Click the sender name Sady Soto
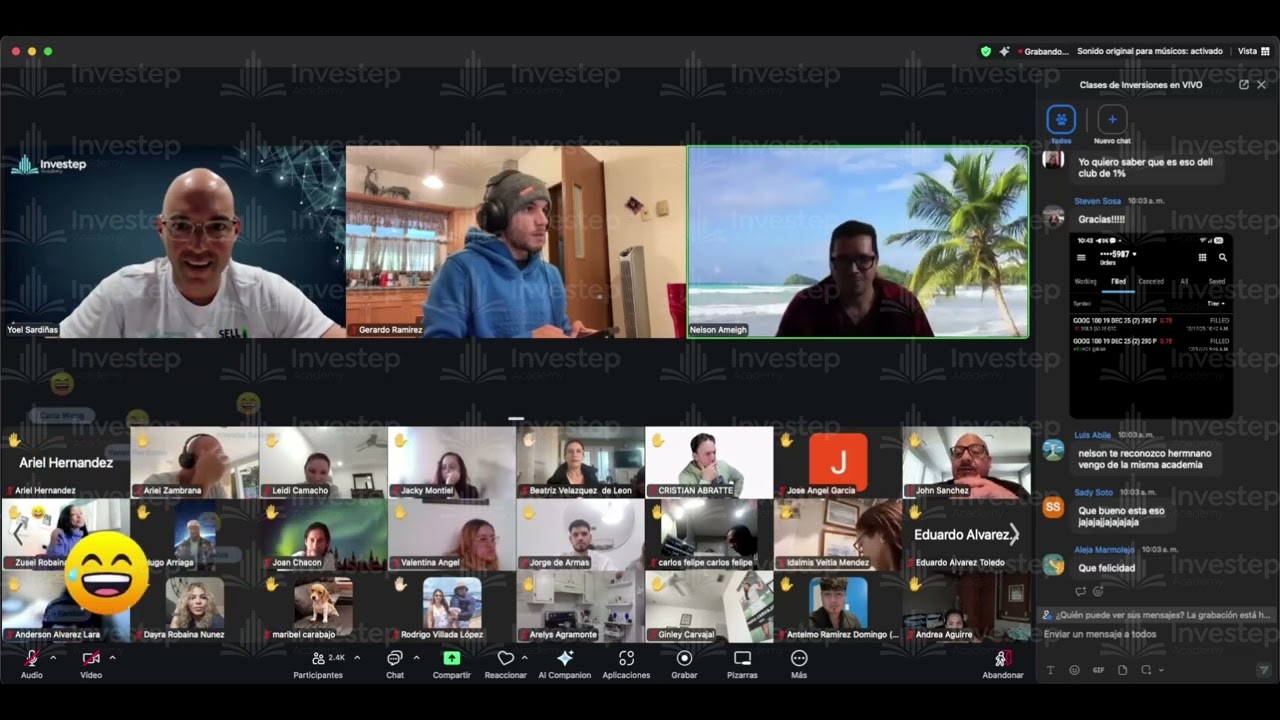The height and width of the screenshot is (720, 1280). click(x=1093, y=492)
